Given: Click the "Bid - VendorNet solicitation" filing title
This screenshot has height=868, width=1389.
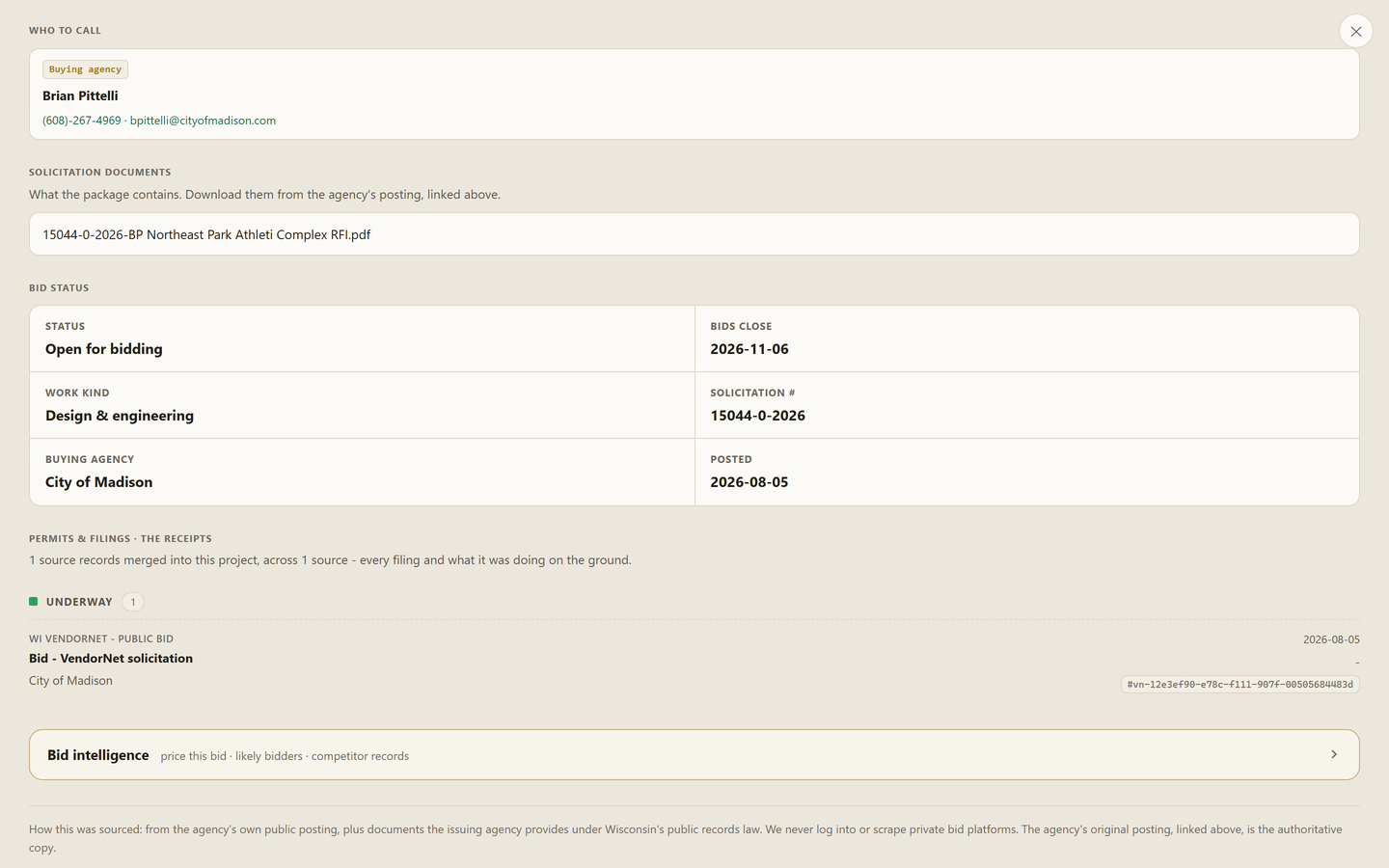Looking at the screenshot, I should [111, 659].
